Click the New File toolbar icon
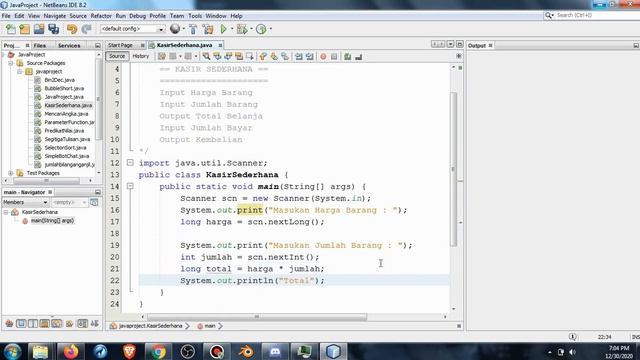Screen dimensions: 640x360 [11, 29]
